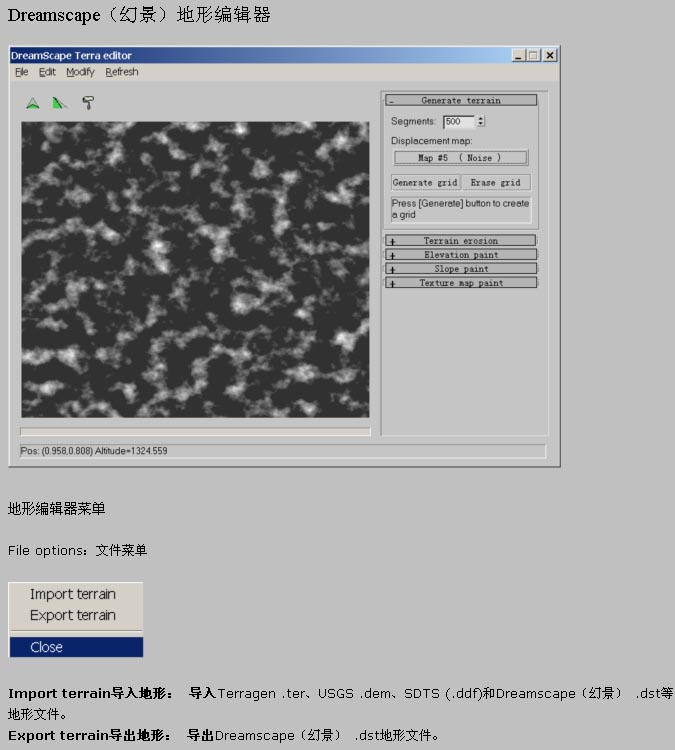
Task: Click the Segments value field
Action: (458, 121)
